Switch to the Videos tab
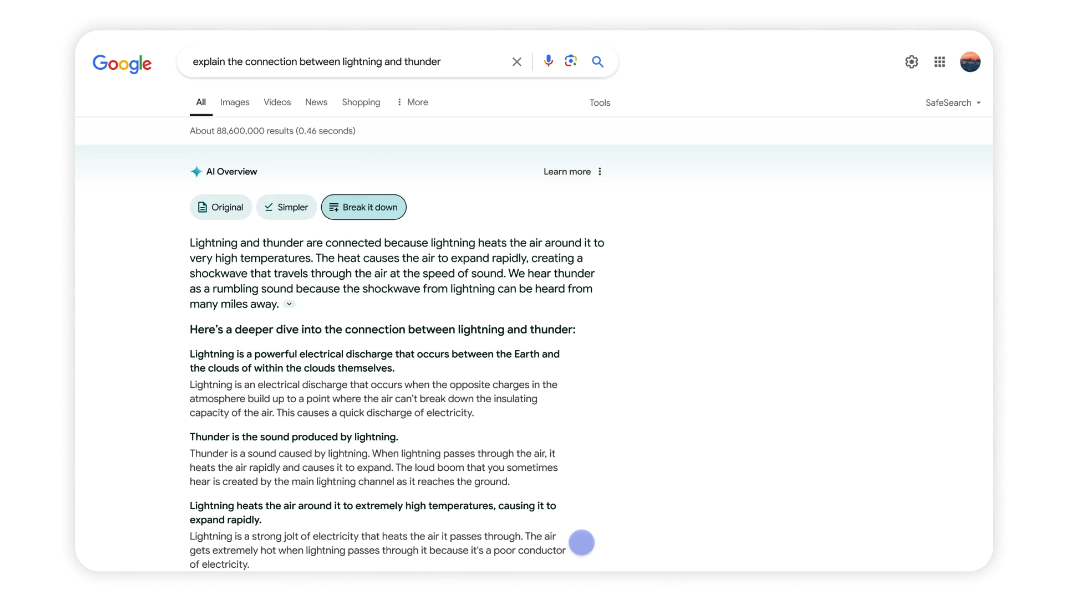This screenshot has height=604, width=1069. point(277,102)
